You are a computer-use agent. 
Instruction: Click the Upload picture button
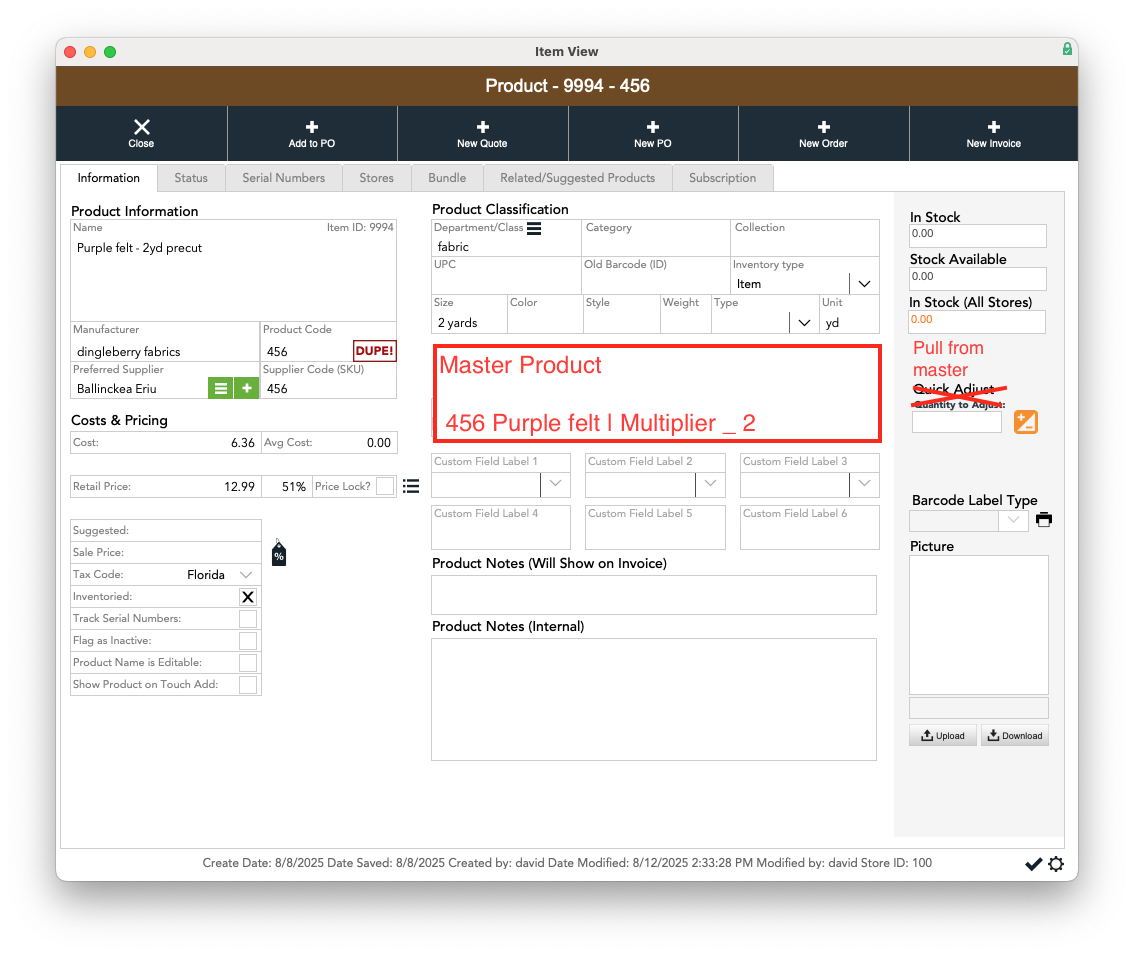coord(942,736)
